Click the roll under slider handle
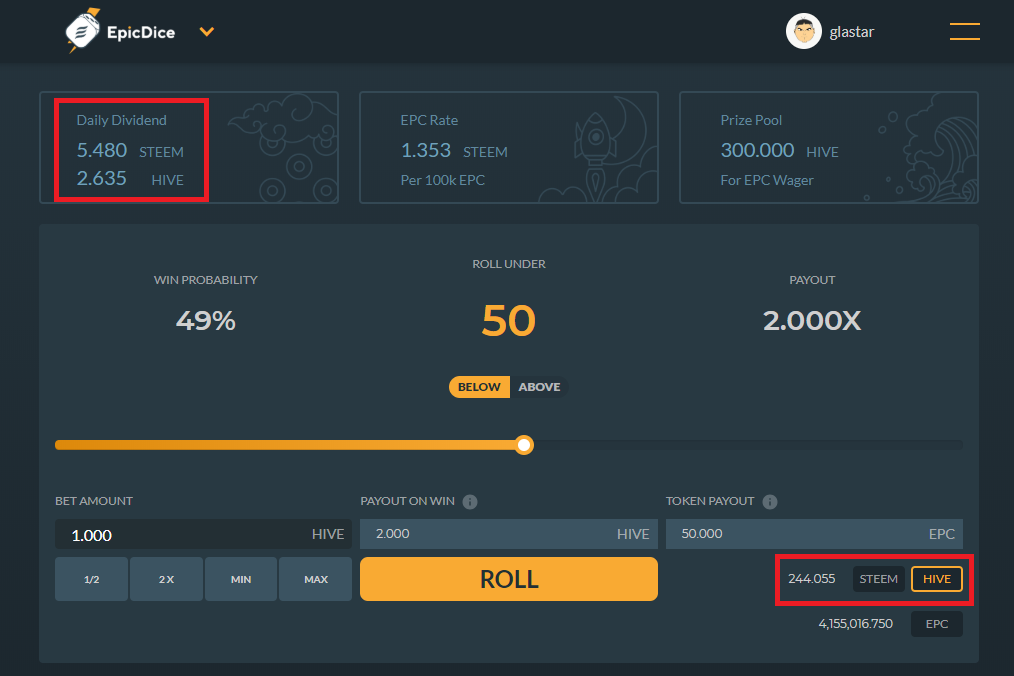The image size is (1014, 676). 524,445
